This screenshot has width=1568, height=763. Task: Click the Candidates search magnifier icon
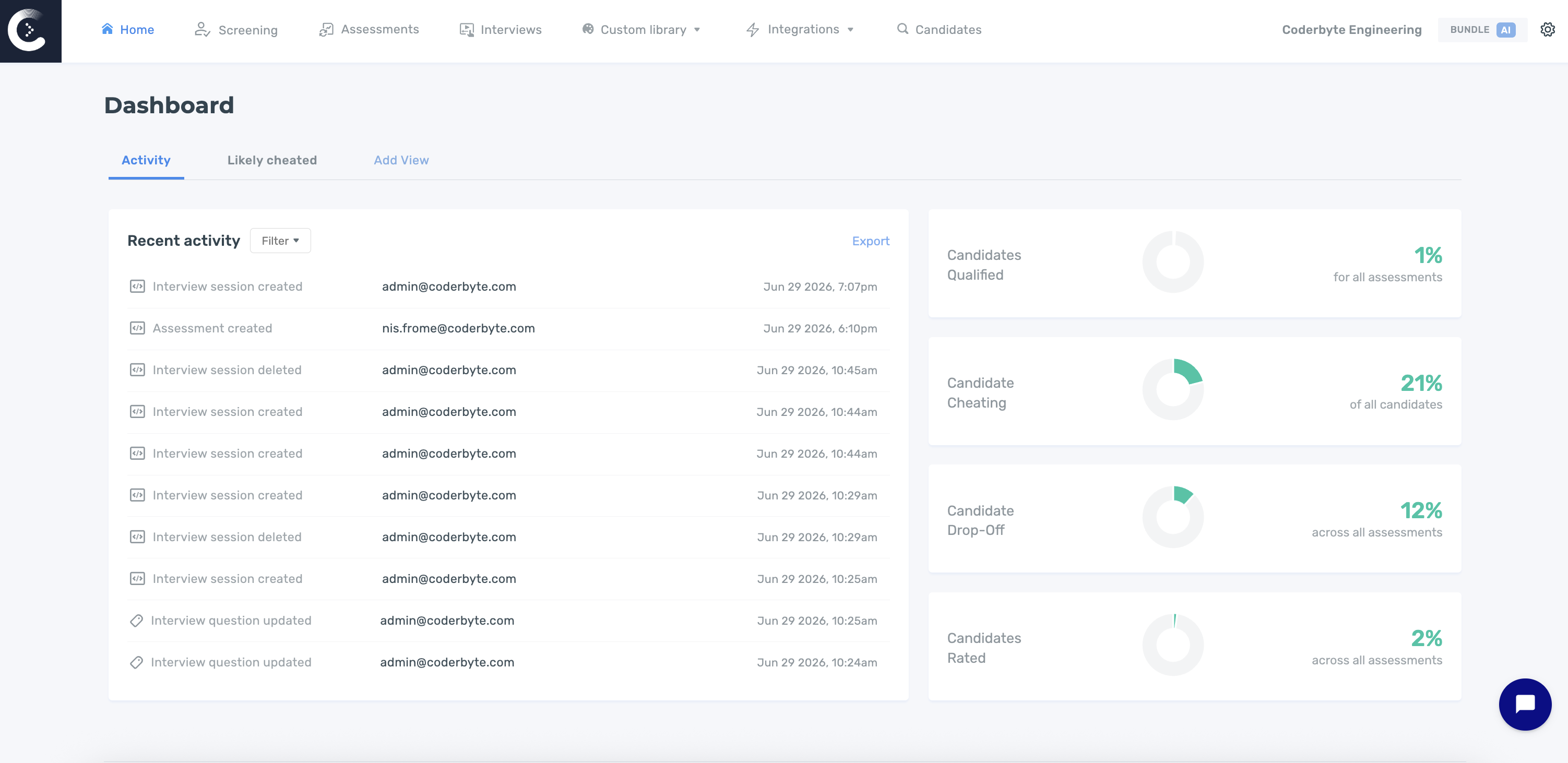point(902,29)
